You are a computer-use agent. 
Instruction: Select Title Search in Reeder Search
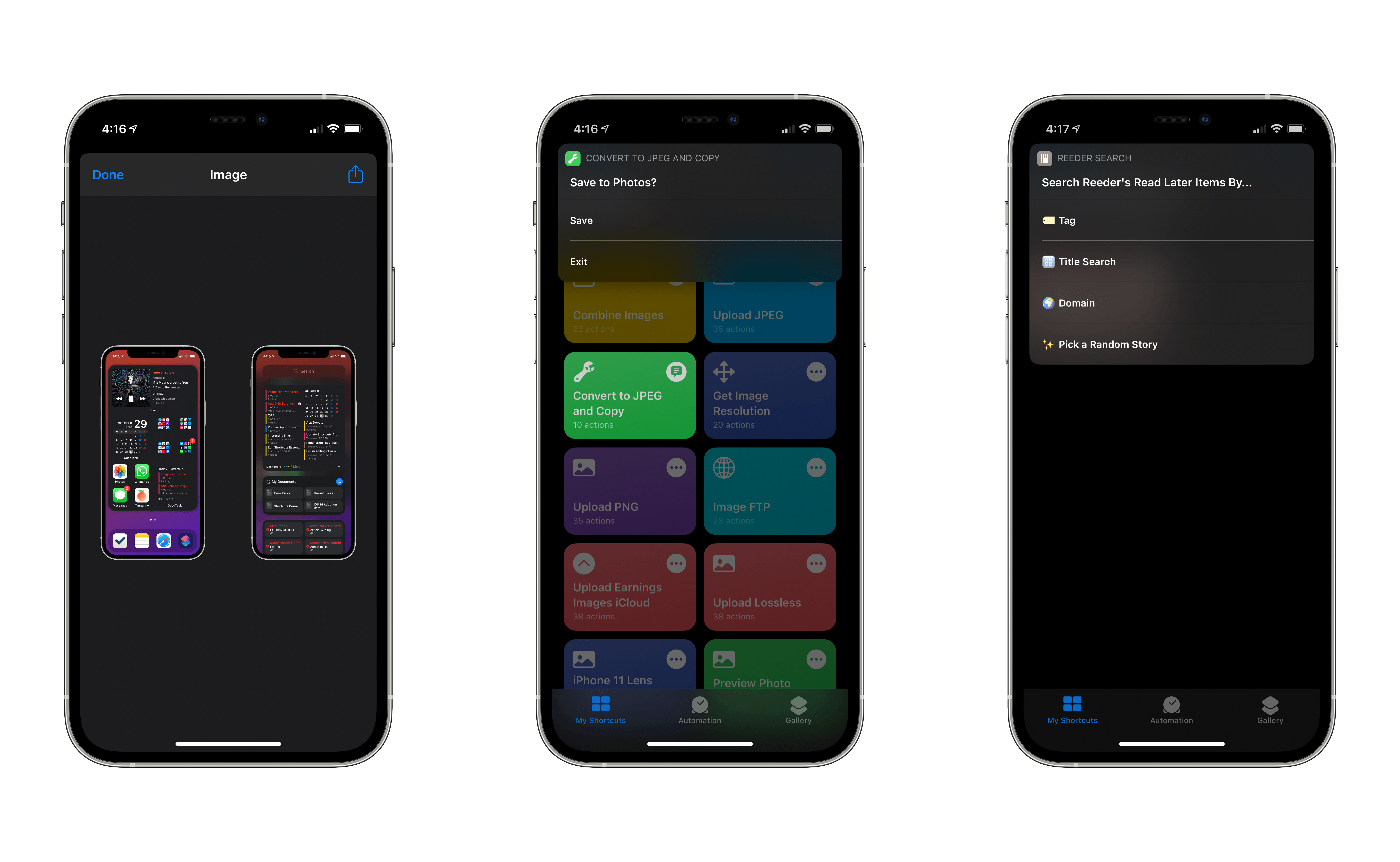coord(1180,261)
